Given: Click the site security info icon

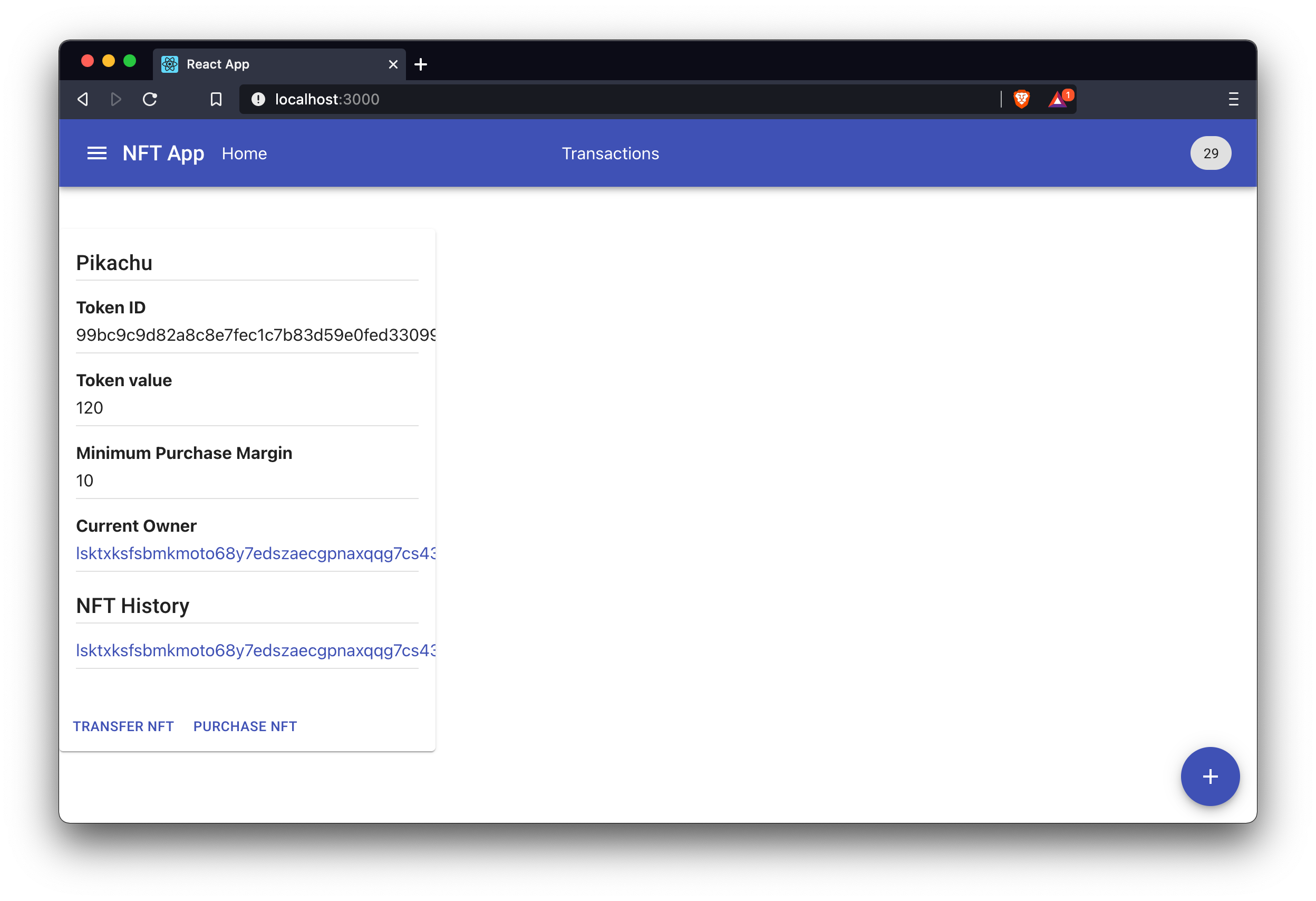Looking at the screenshot, I should tap(258, 99).
